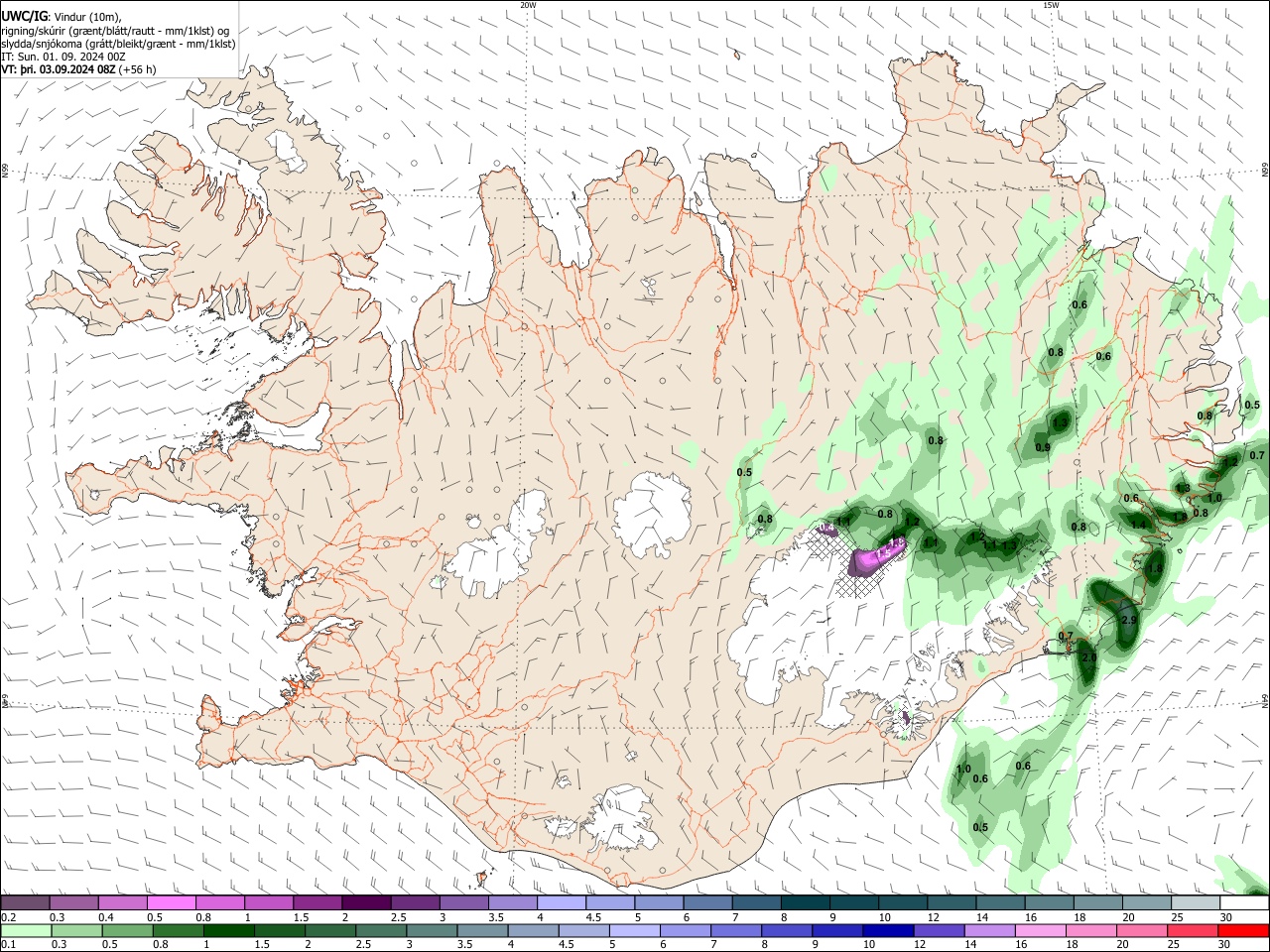Pick lower legend swatch between 18 and 20
The width and height of the screenshot is (1270, 952).
[x=1091, y=930]
